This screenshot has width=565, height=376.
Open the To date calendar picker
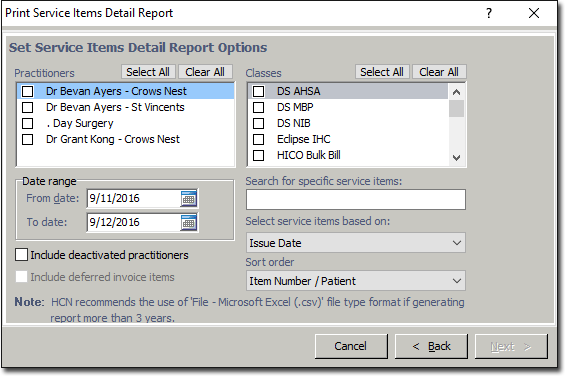pyautogui.click(x=188, y=223)
